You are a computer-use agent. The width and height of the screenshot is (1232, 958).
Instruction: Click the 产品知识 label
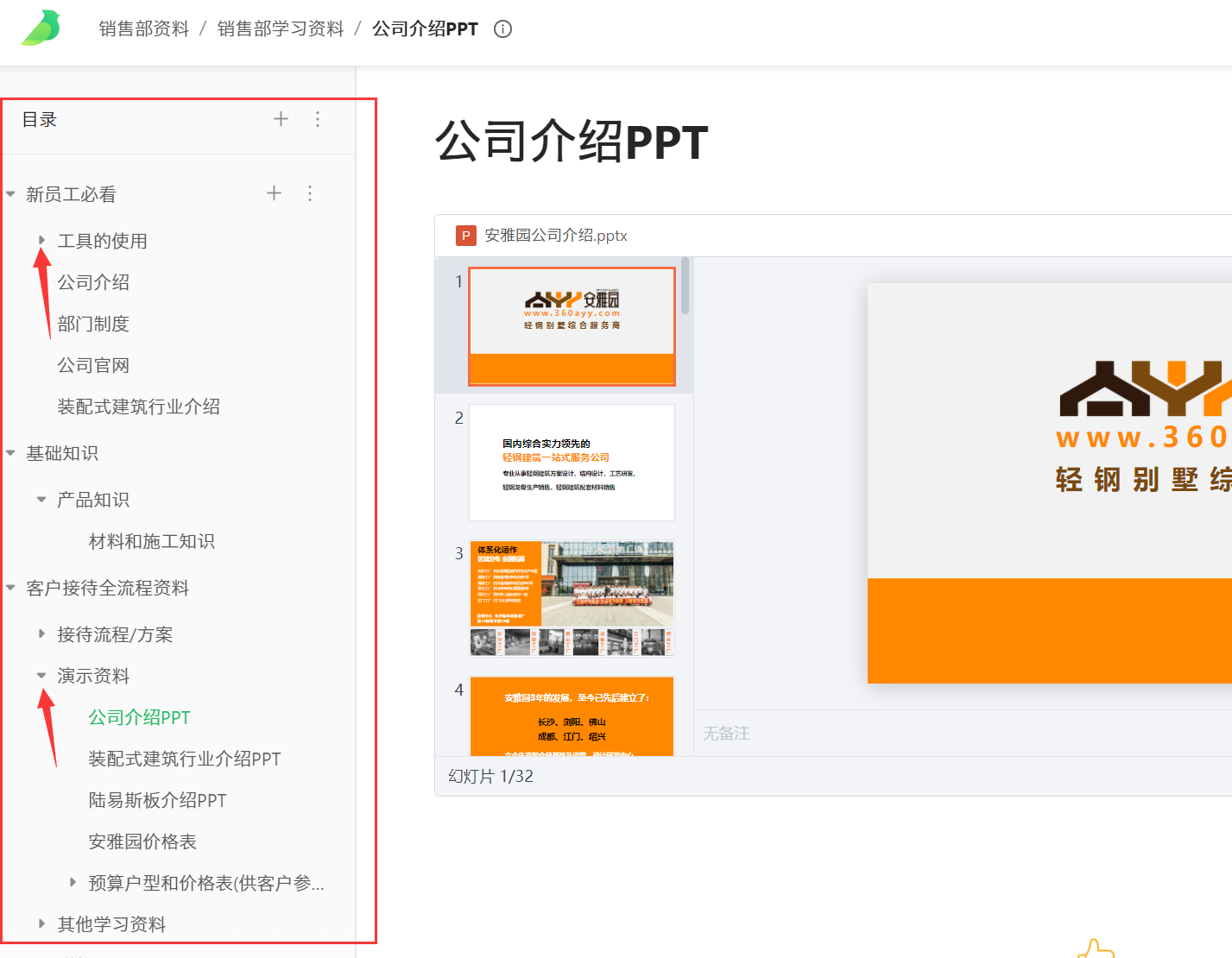pos(93,500)
